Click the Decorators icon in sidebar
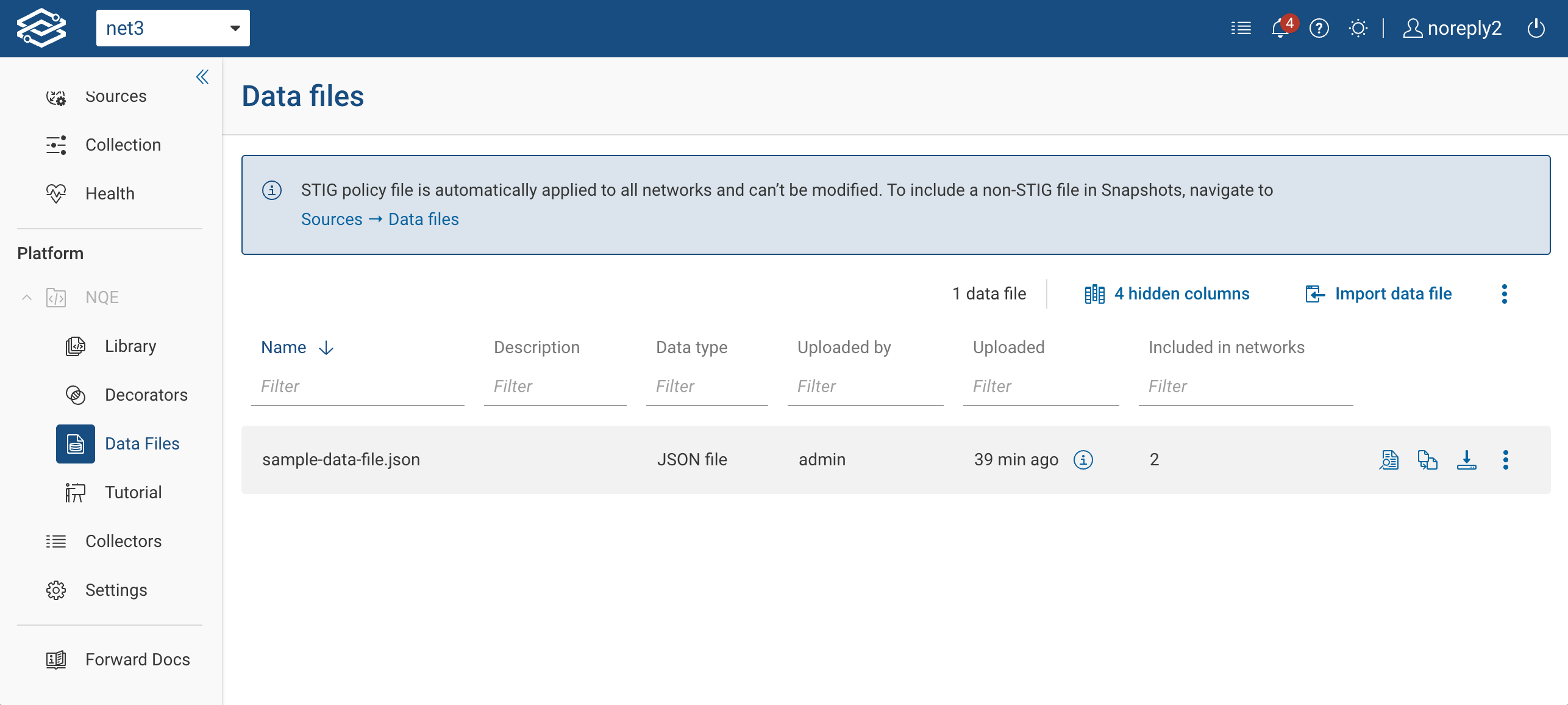The image size is (1568, 705). click(76, 395)
